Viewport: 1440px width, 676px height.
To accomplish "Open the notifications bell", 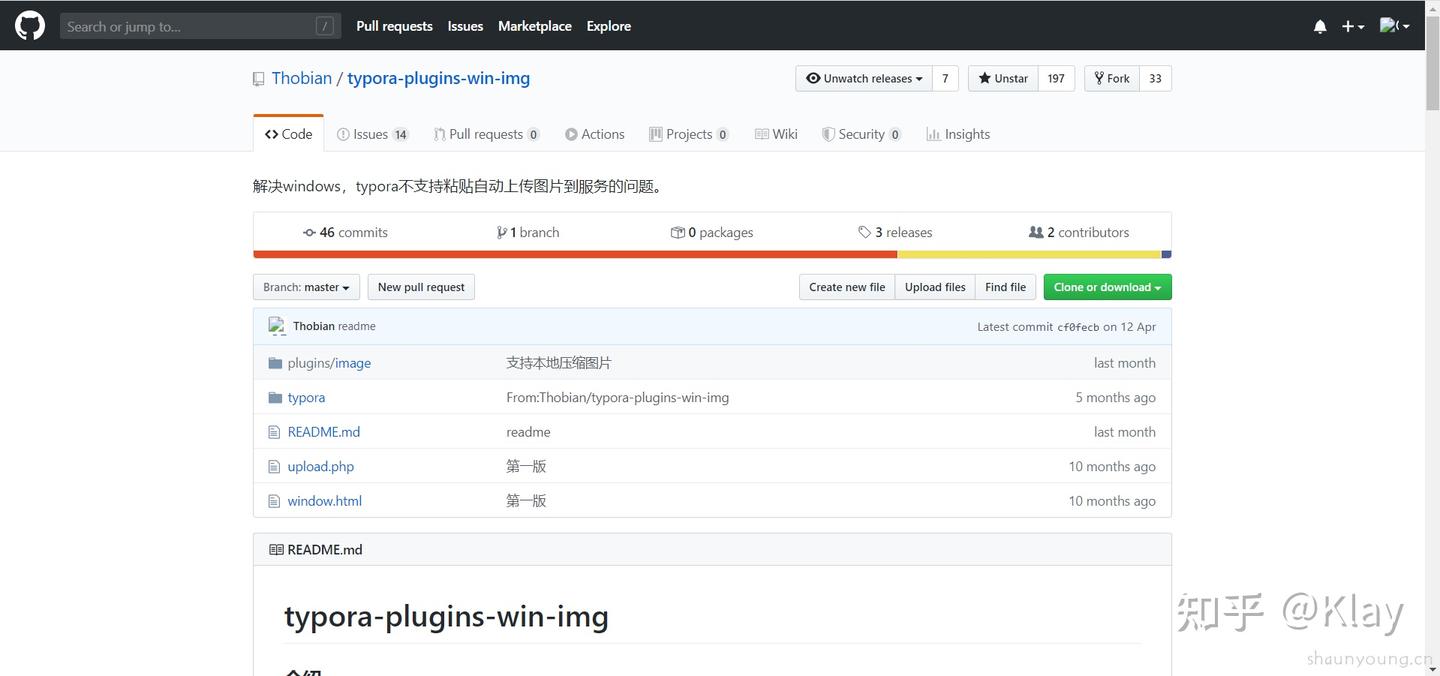I will pyautogui.click(x=1320, y=27).
